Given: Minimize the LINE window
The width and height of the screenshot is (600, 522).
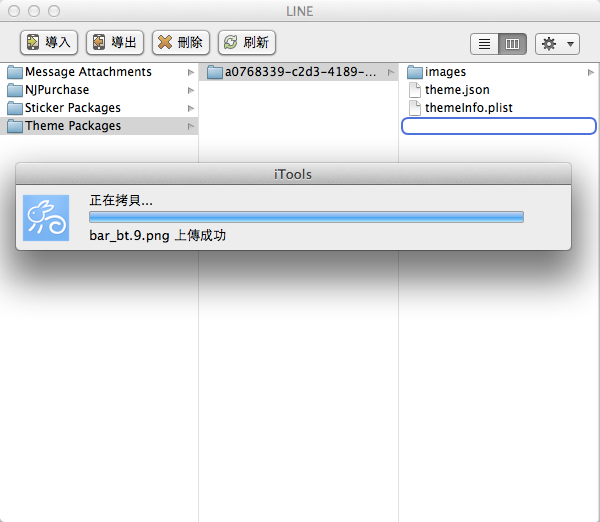Looking at the screenshot, I should (x=34, y=11).
